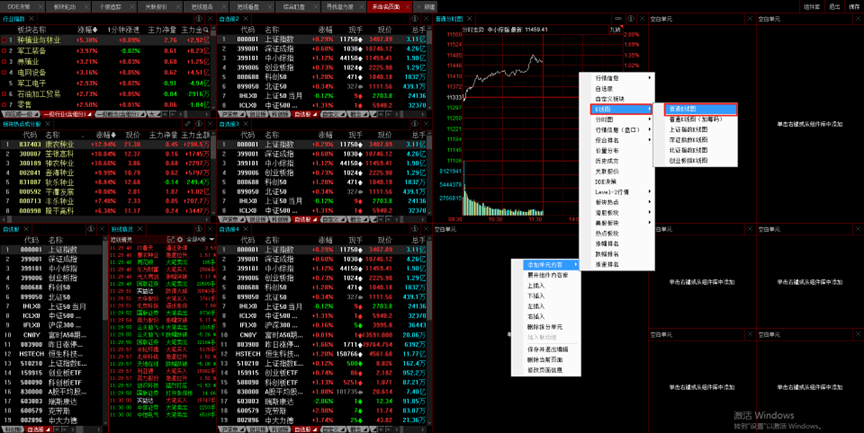The width and height of the screenshot is (864, 433).
Task: Select 恒生科技 HSTECH row in 自选股4 panel
Action: [322, 354]
